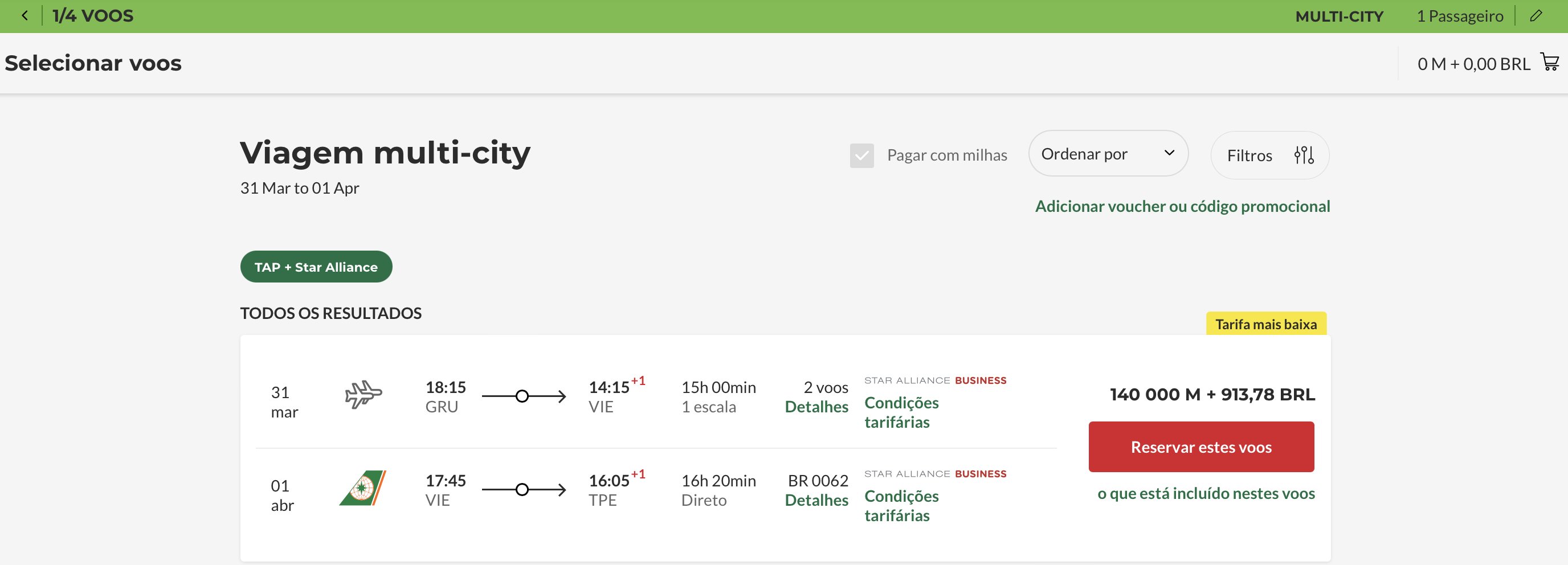This screenshot has height=565, width=1568.
Task: Click STAR ALLIANCE BUSINESS label on 01 abr flight
Action: [936, 474]
